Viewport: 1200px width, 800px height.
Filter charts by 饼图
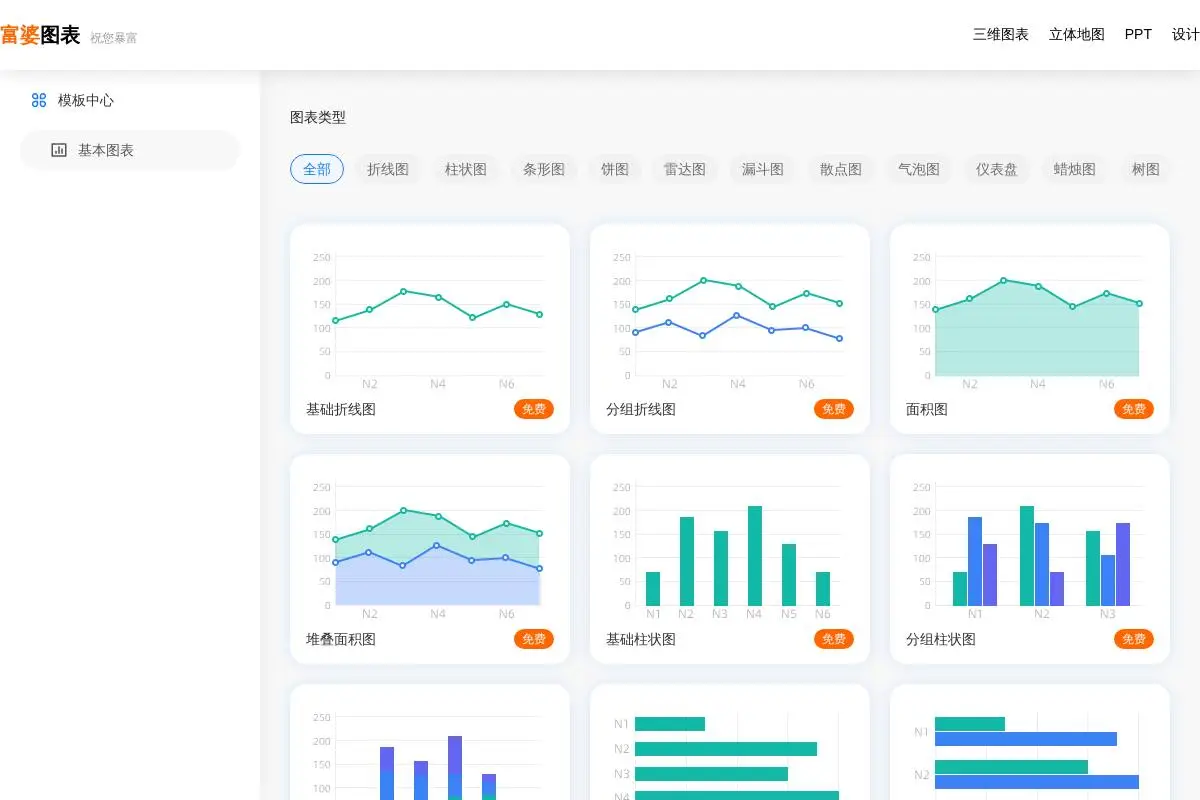pyautogui.click(x=615, y=169)
